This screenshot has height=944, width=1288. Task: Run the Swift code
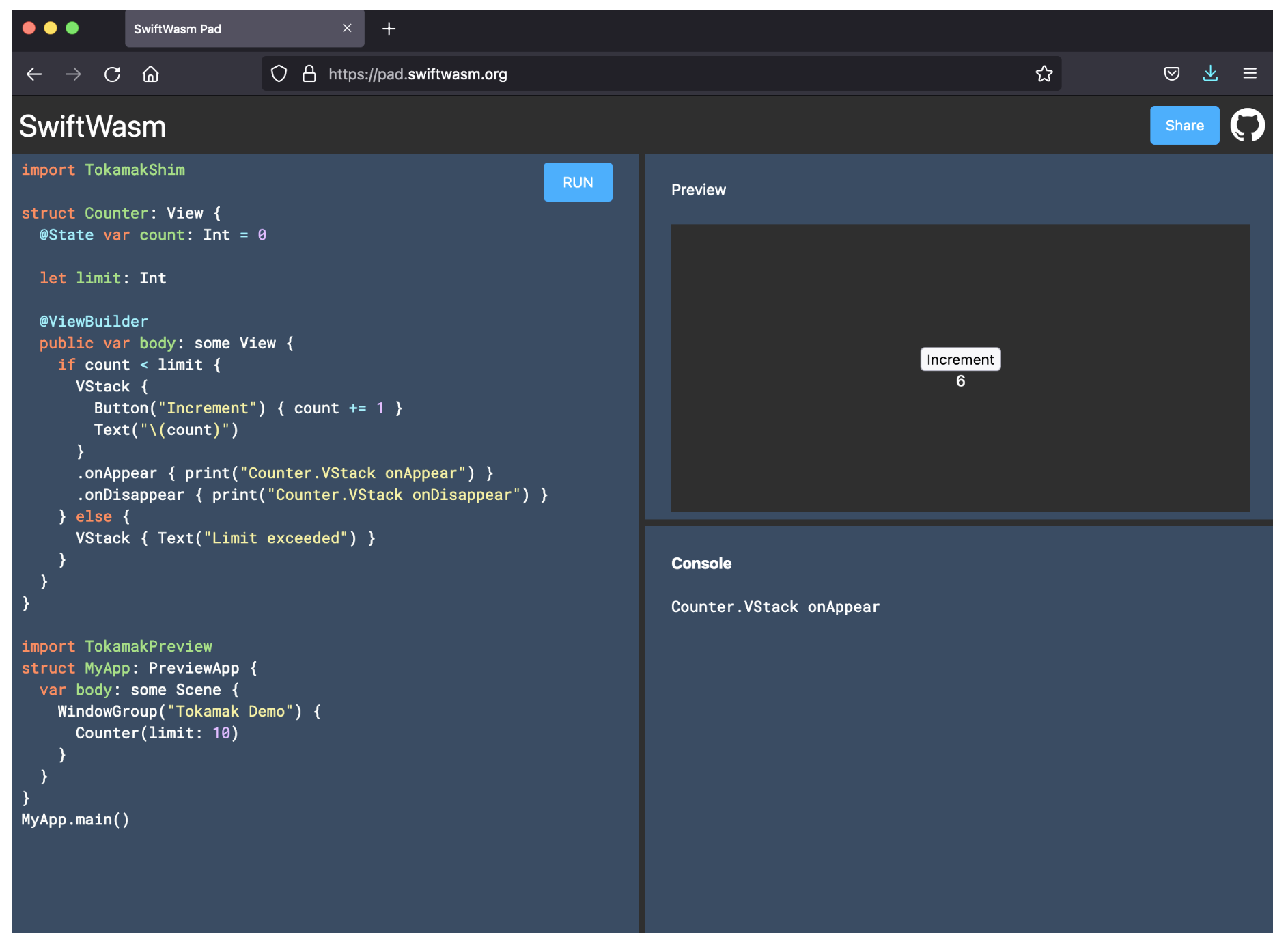(x=578, y=182)
